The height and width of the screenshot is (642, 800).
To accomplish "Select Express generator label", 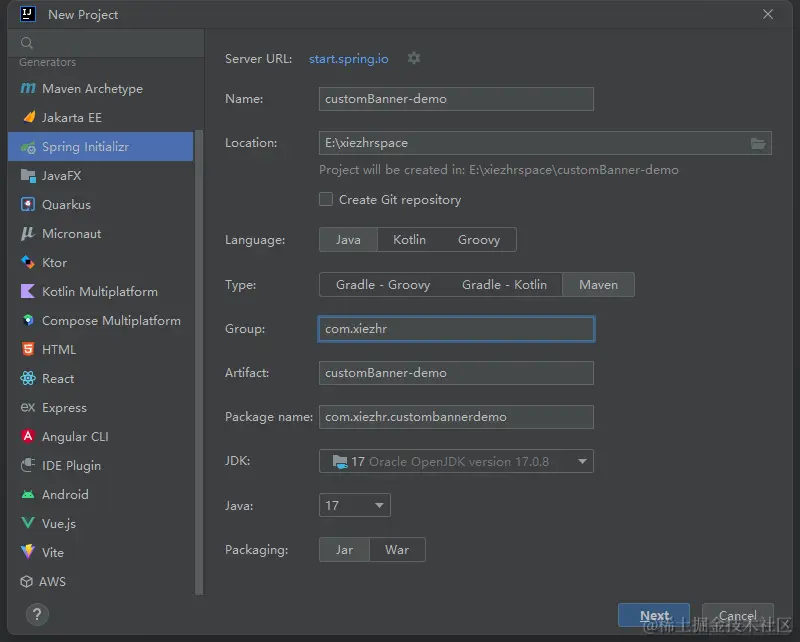I will point(64,408).
